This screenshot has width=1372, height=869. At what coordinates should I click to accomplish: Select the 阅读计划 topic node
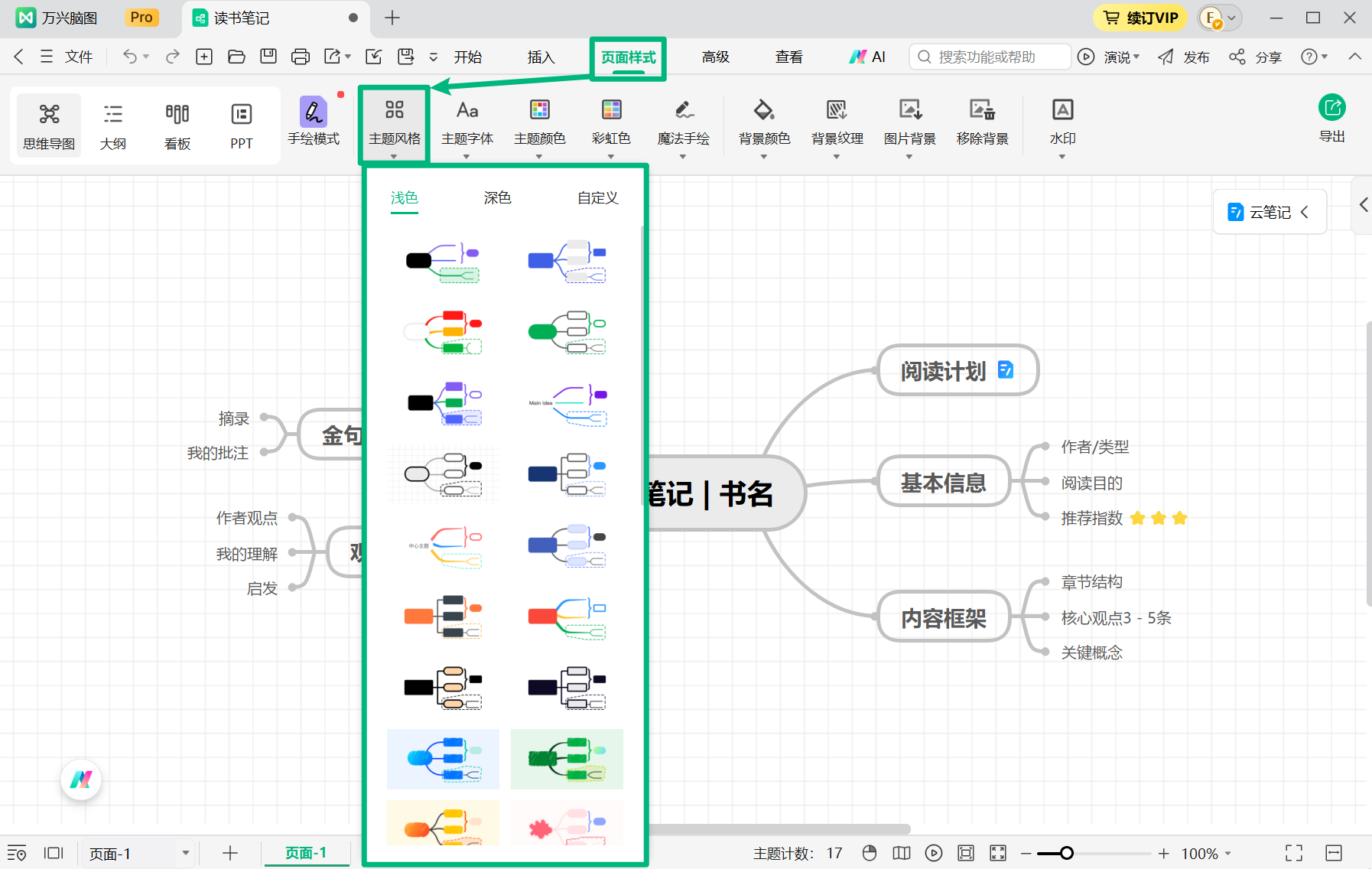957,370
